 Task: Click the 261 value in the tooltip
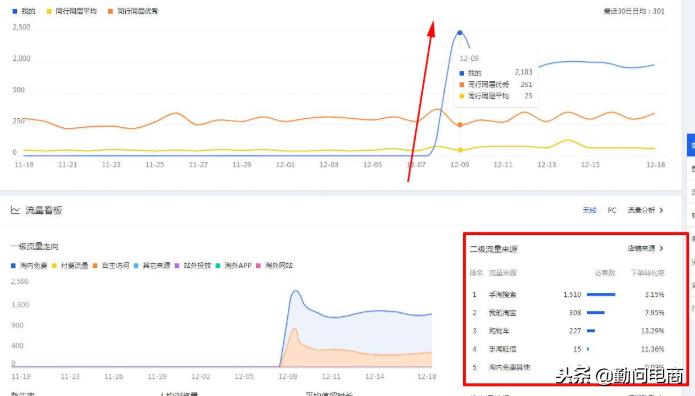click(x=526, y=84)
